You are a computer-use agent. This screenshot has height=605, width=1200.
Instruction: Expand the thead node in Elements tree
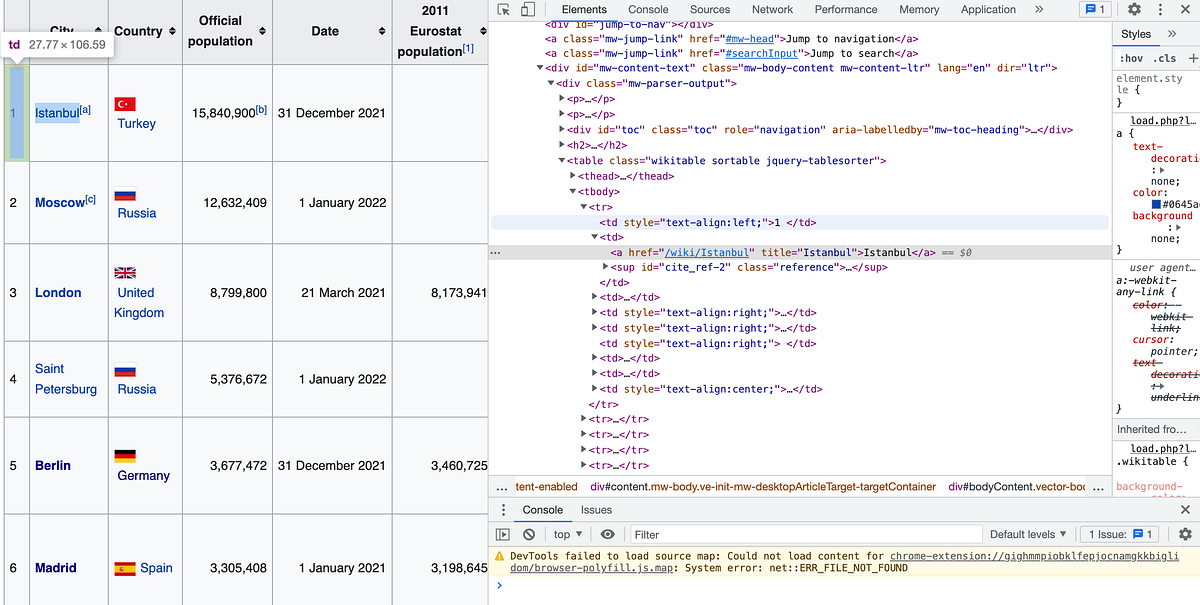click(573, 176)
